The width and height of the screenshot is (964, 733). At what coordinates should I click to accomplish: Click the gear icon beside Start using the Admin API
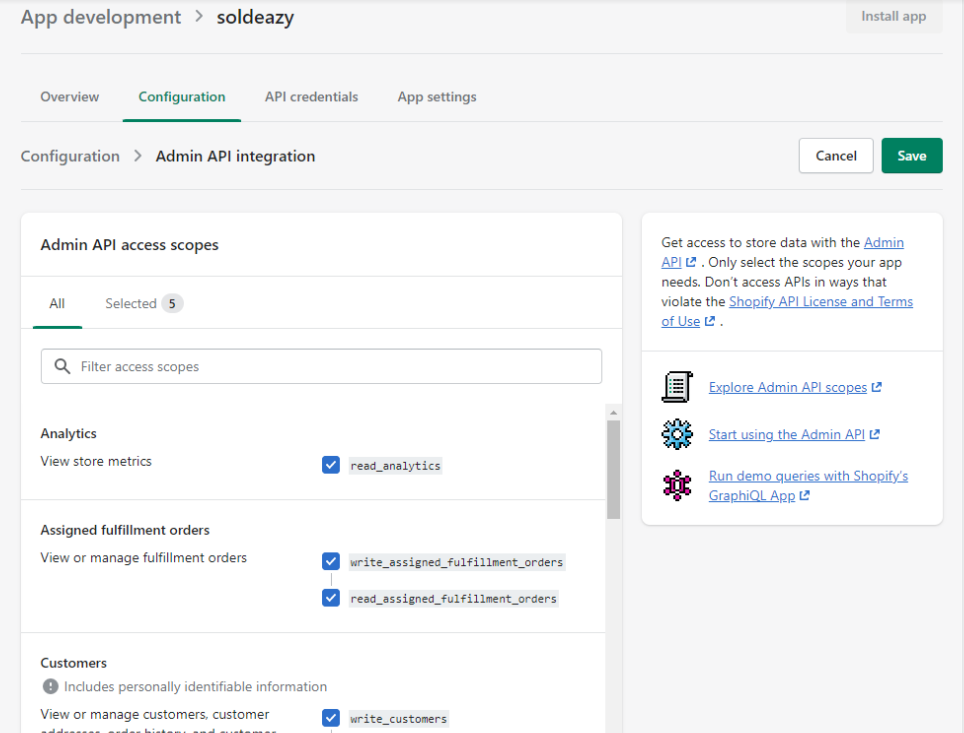[x=677, y=434]
